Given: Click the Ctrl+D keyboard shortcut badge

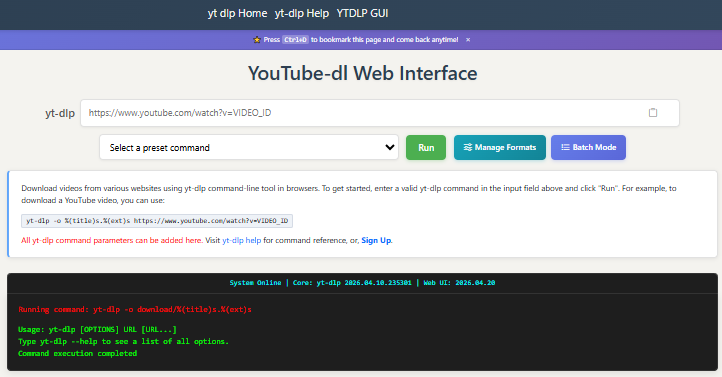Looking at the screenshot, I should tap(295, 40).
